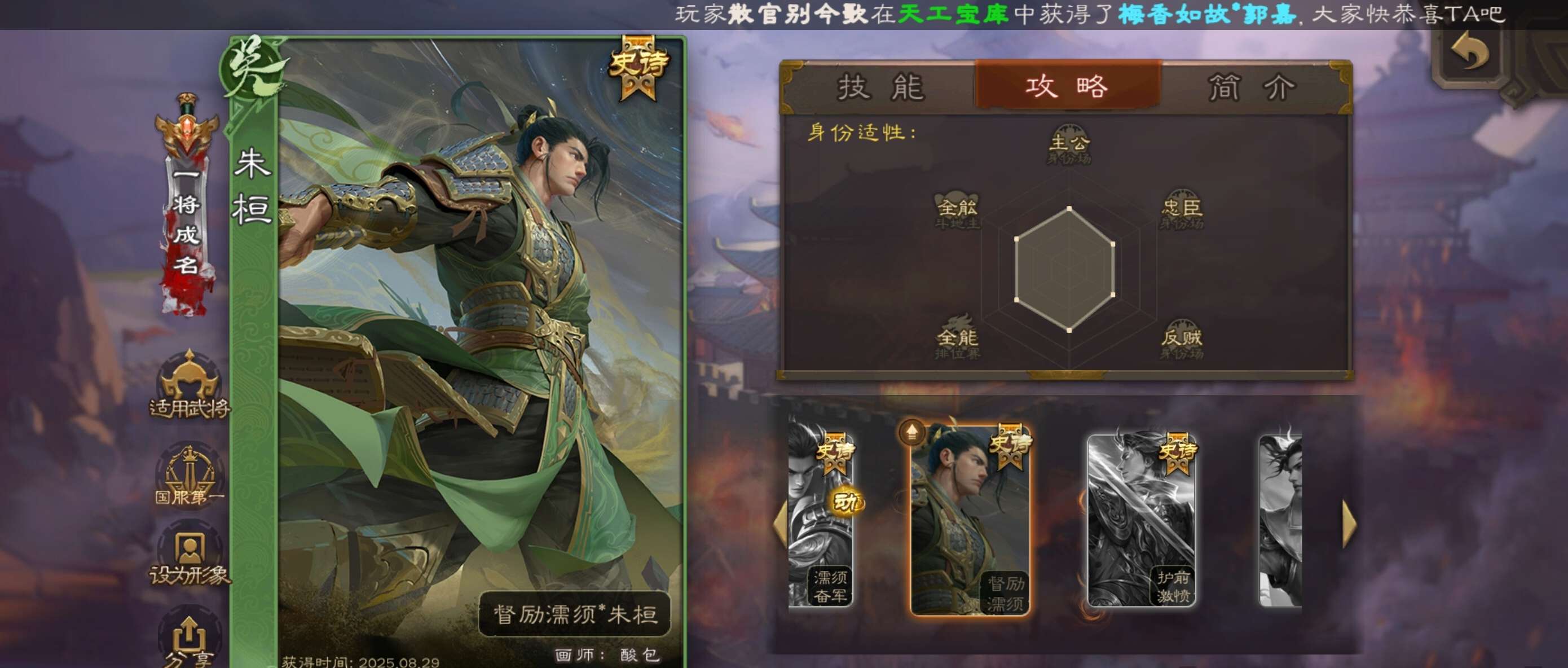The image size is (1568, 668).
Task: Switch to the 简介 tab
Action: point(1252,87)
